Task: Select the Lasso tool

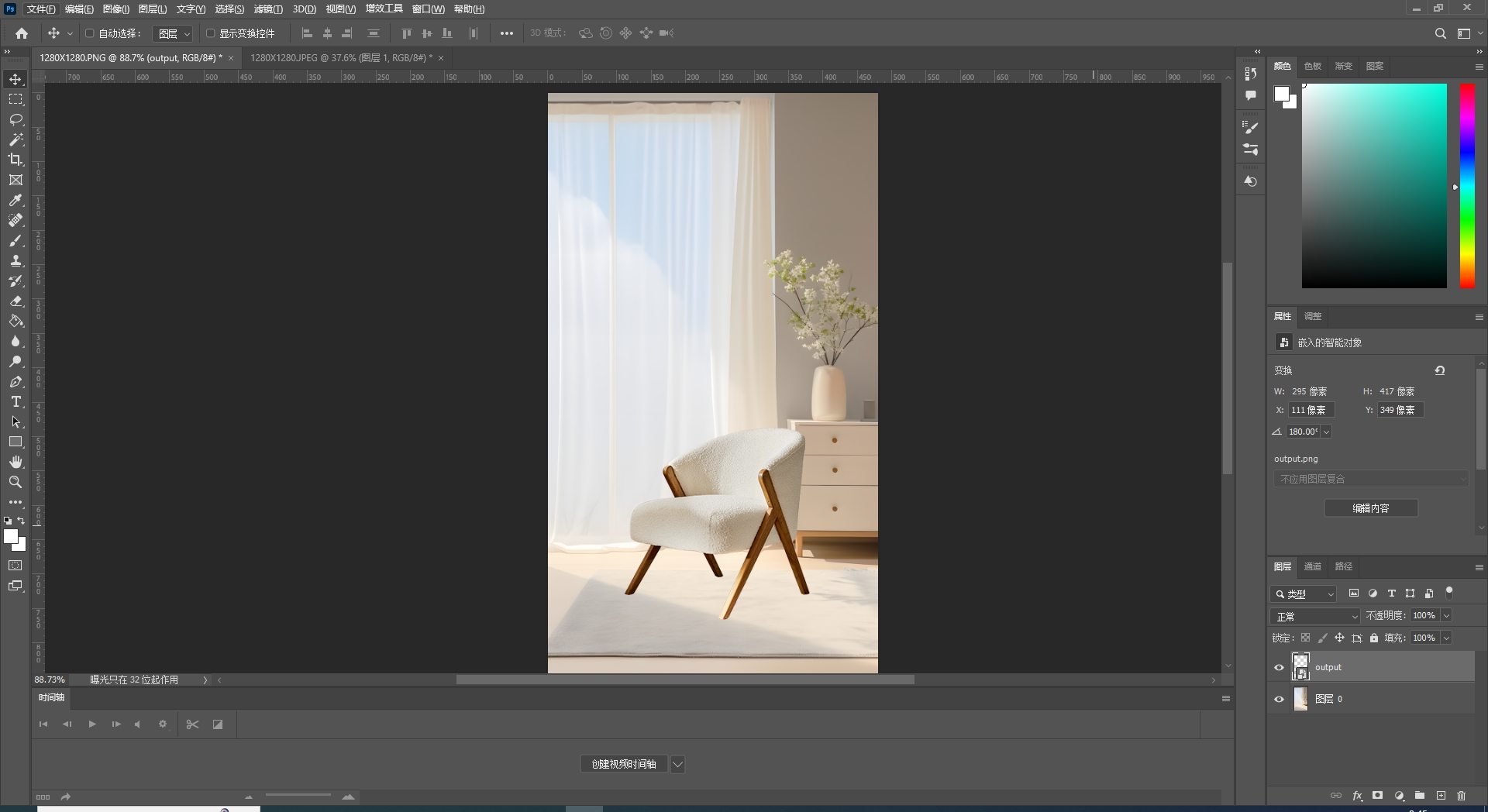Action: tap(15, 119)
